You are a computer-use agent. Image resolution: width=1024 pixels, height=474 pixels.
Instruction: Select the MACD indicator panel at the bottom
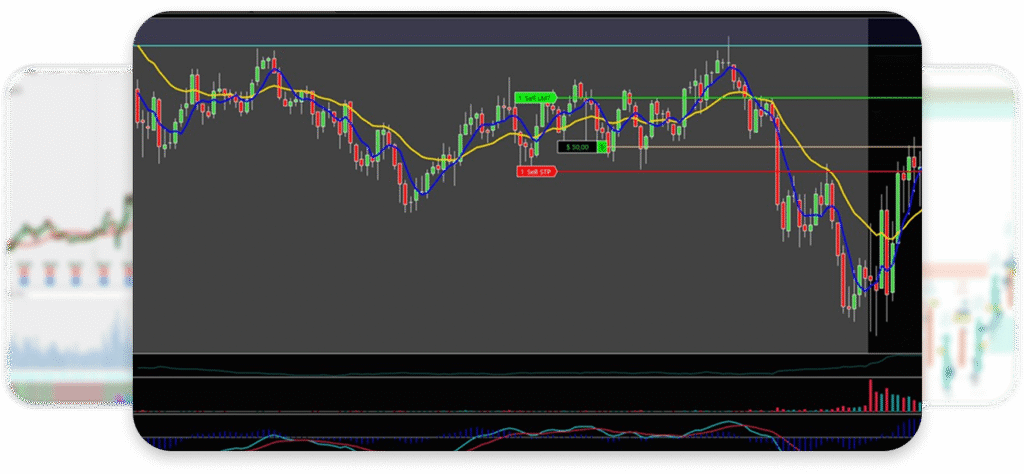(x=500, y=438)
